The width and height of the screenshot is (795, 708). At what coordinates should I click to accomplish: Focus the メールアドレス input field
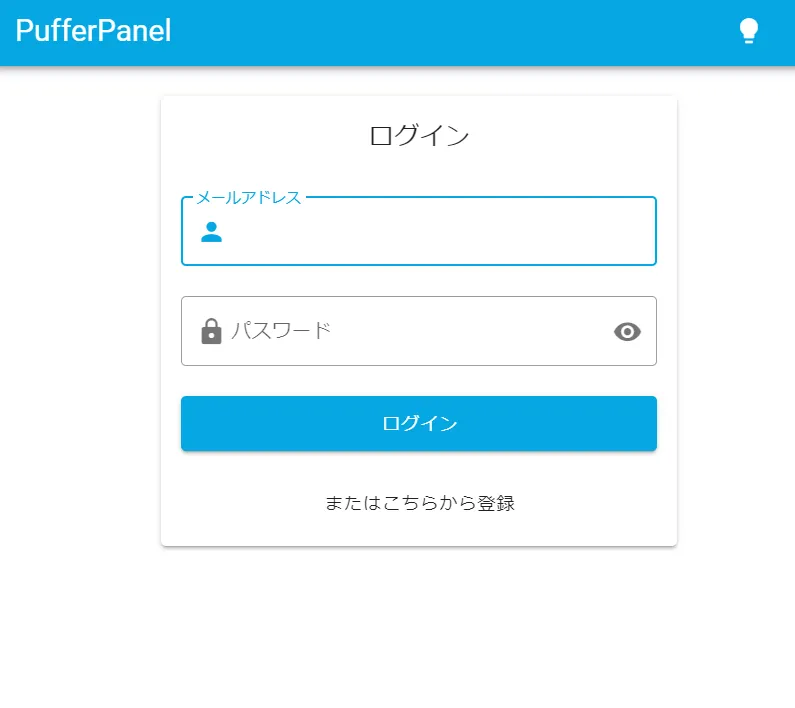(430, 232)
